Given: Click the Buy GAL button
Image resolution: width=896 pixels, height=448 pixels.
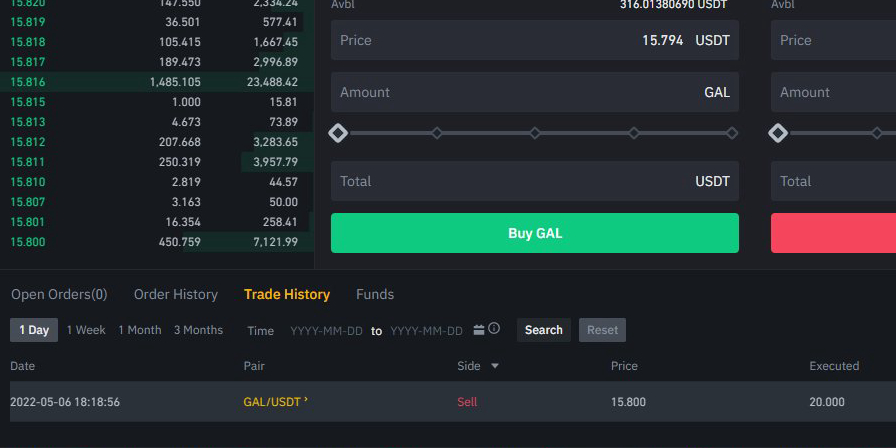Looking at the screenshot, I should 535,233.
